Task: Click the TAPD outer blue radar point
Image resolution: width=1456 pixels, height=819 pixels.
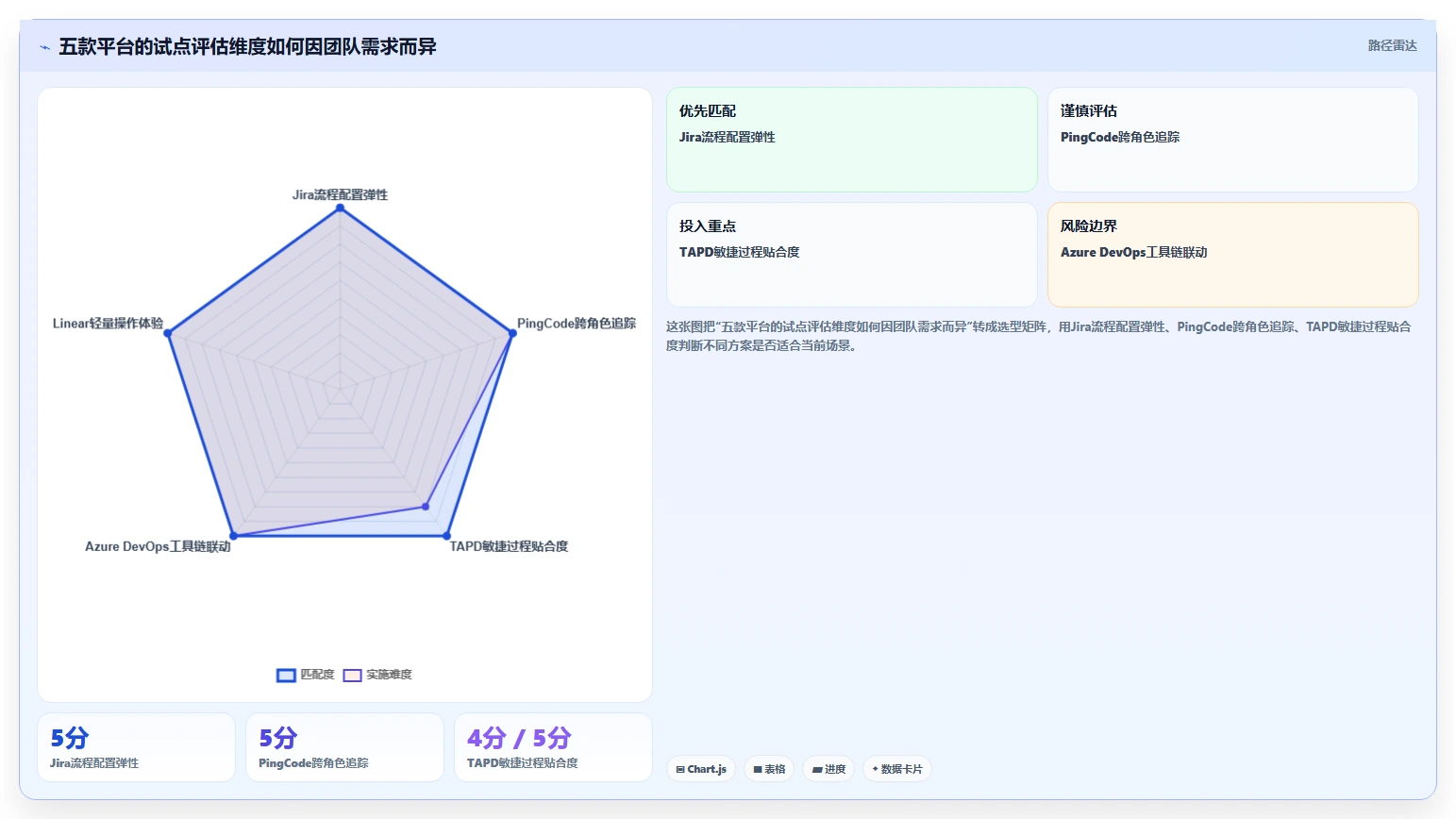Action: click(447, 536)
